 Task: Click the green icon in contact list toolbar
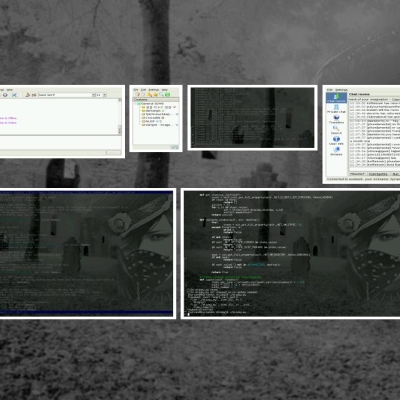point(167,95)
